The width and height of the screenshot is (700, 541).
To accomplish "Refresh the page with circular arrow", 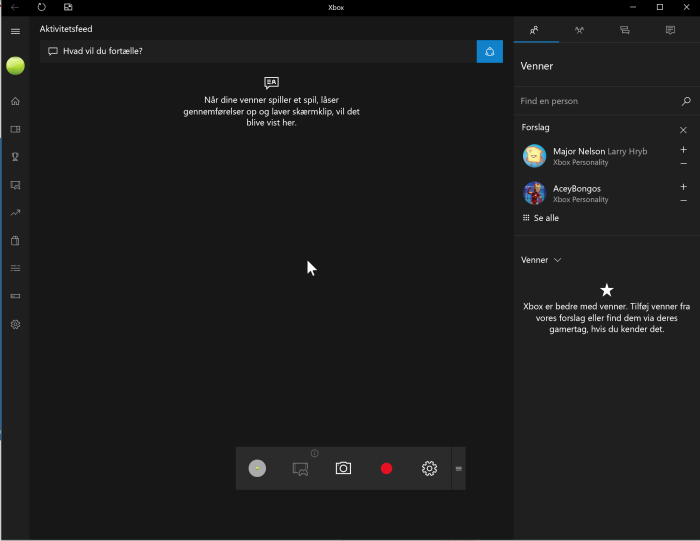I will point(42,7).
